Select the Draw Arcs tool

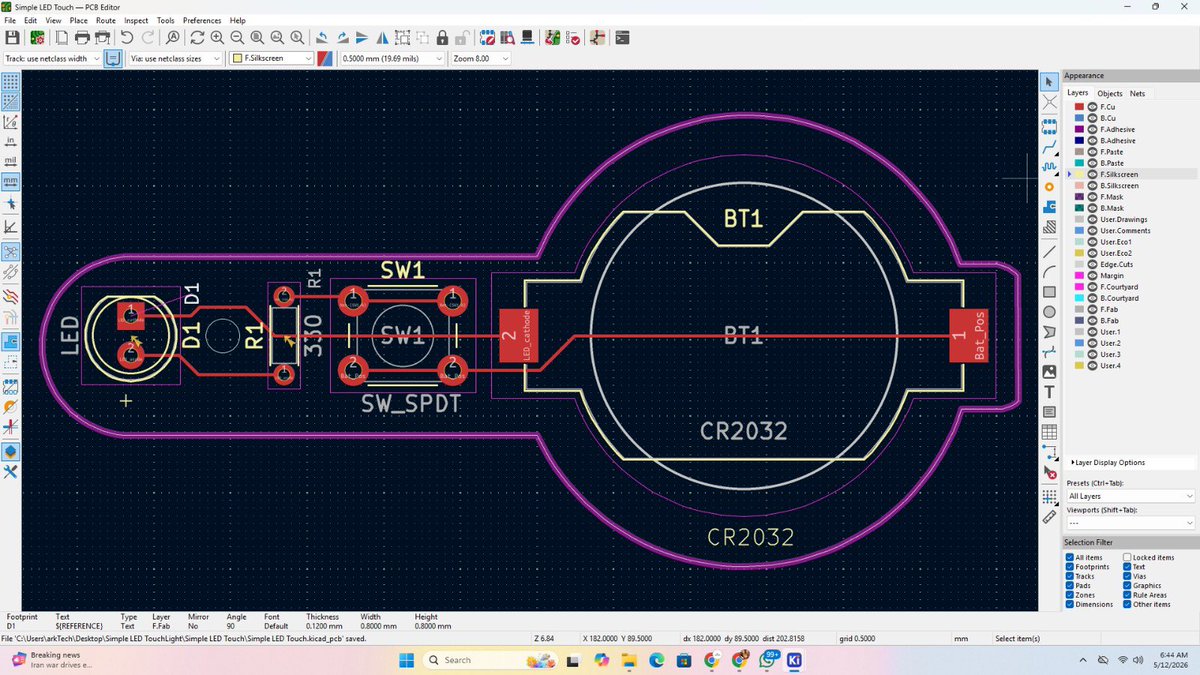[x=1049, y=271]
